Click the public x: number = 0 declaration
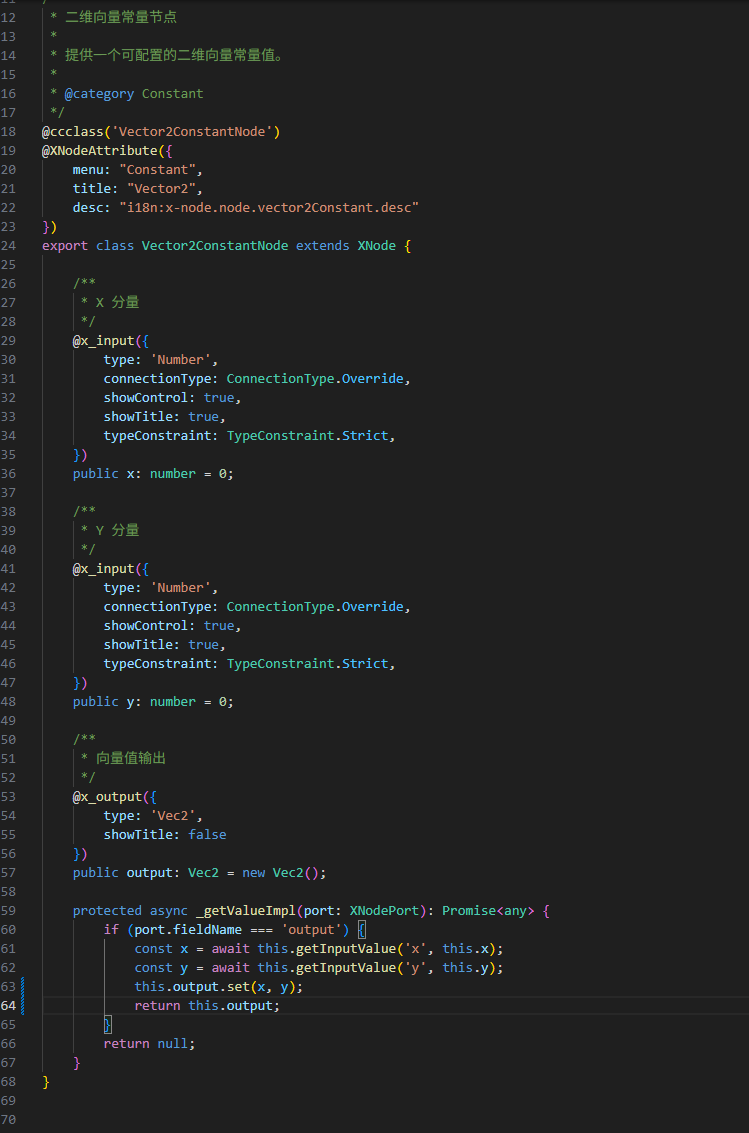749x1133 pixels. (153, 473)
